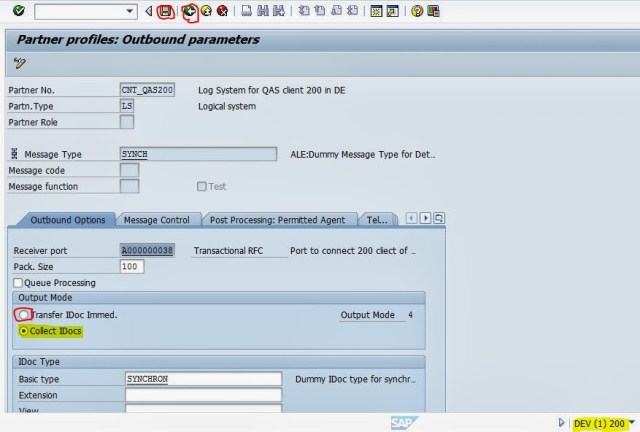The height and width of the screenshot is (432, 640).
Task: Click the Find Next binoculars icon
Action: (x=279, y=11)
